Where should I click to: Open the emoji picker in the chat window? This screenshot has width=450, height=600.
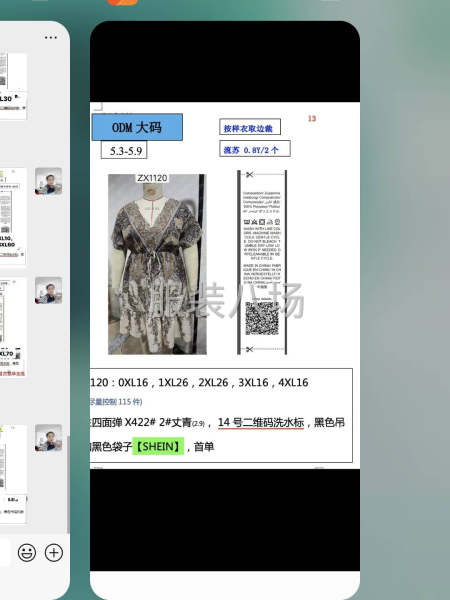pos(27,553)
